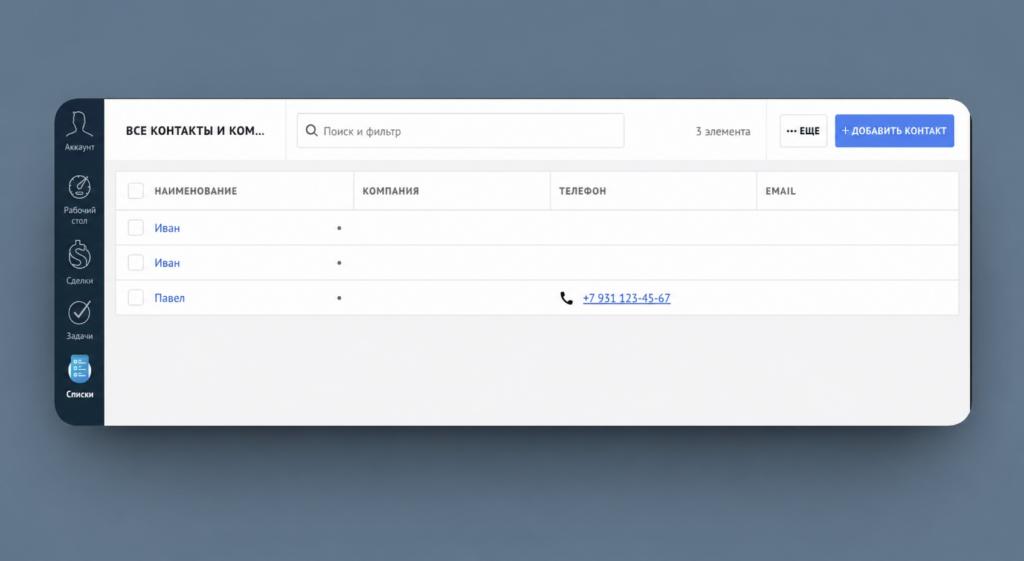
Task: Click the Компания column header
Action: (x=391, y=191)
